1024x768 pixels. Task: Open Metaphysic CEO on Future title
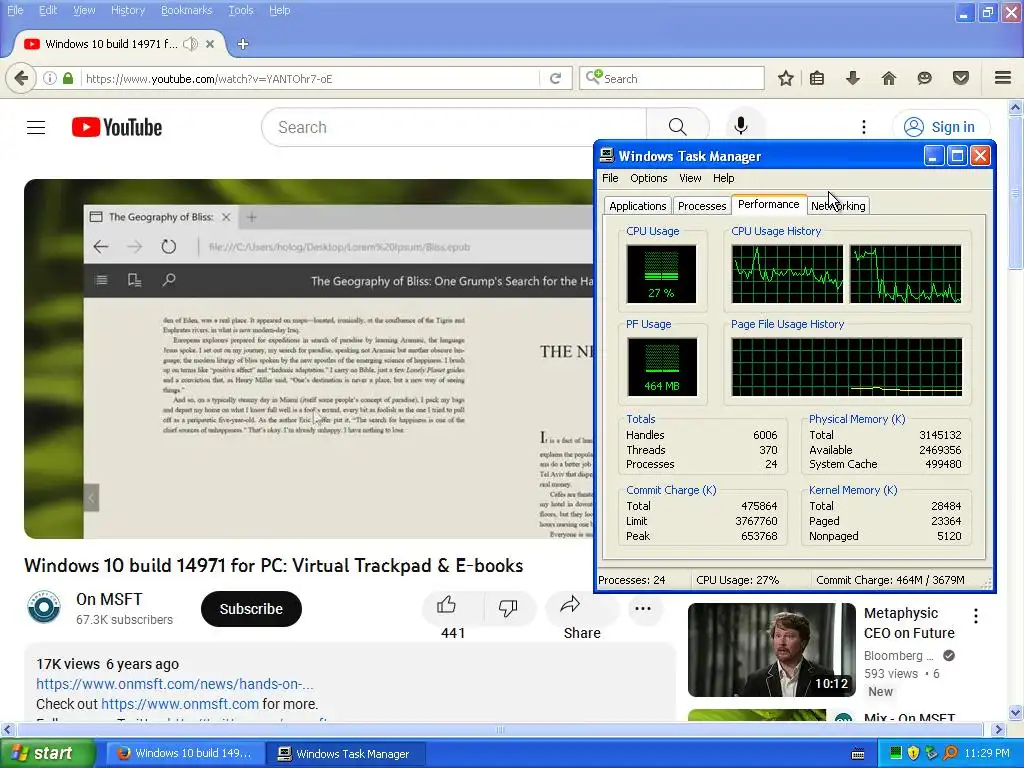[909, 623]
